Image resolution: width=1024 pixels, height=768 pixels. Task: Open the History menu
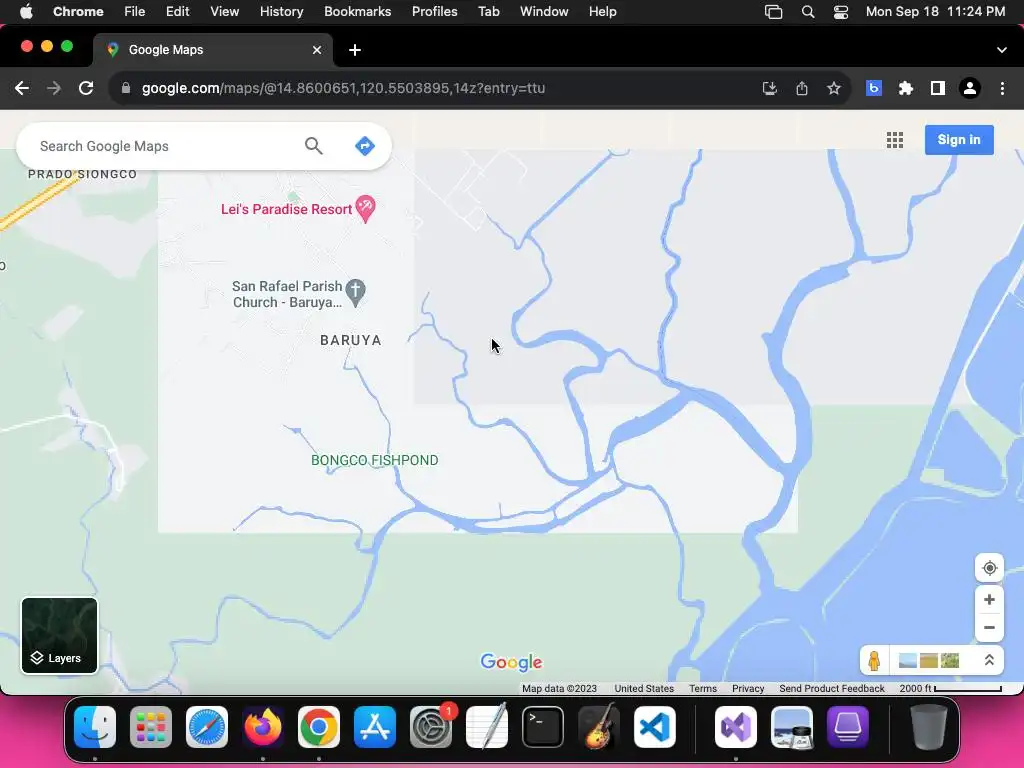281,11
